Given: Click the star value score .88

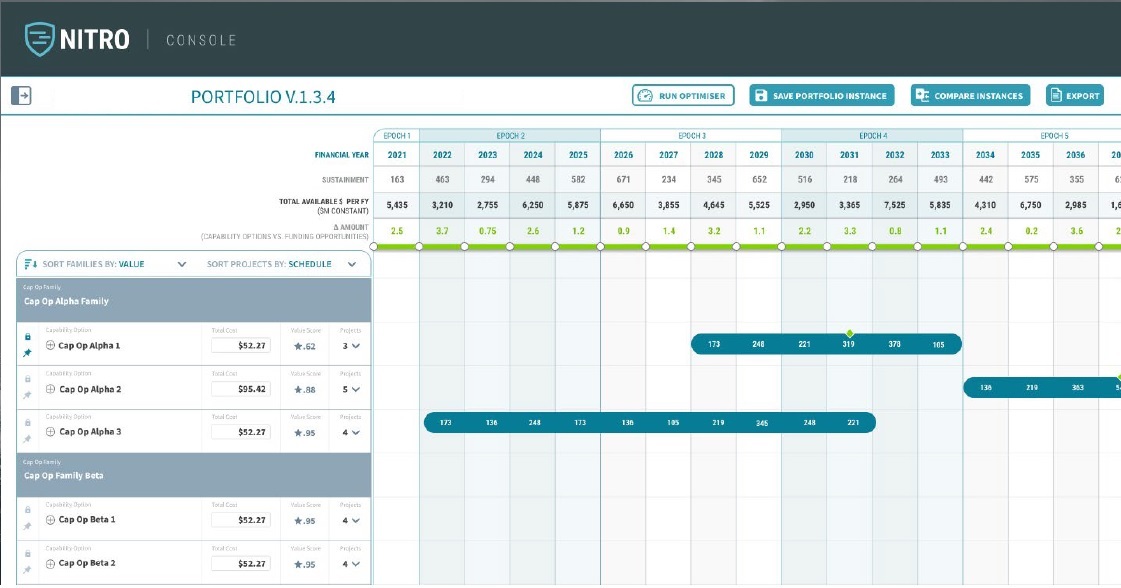Looking at the screenshot, I should [305, 390].
